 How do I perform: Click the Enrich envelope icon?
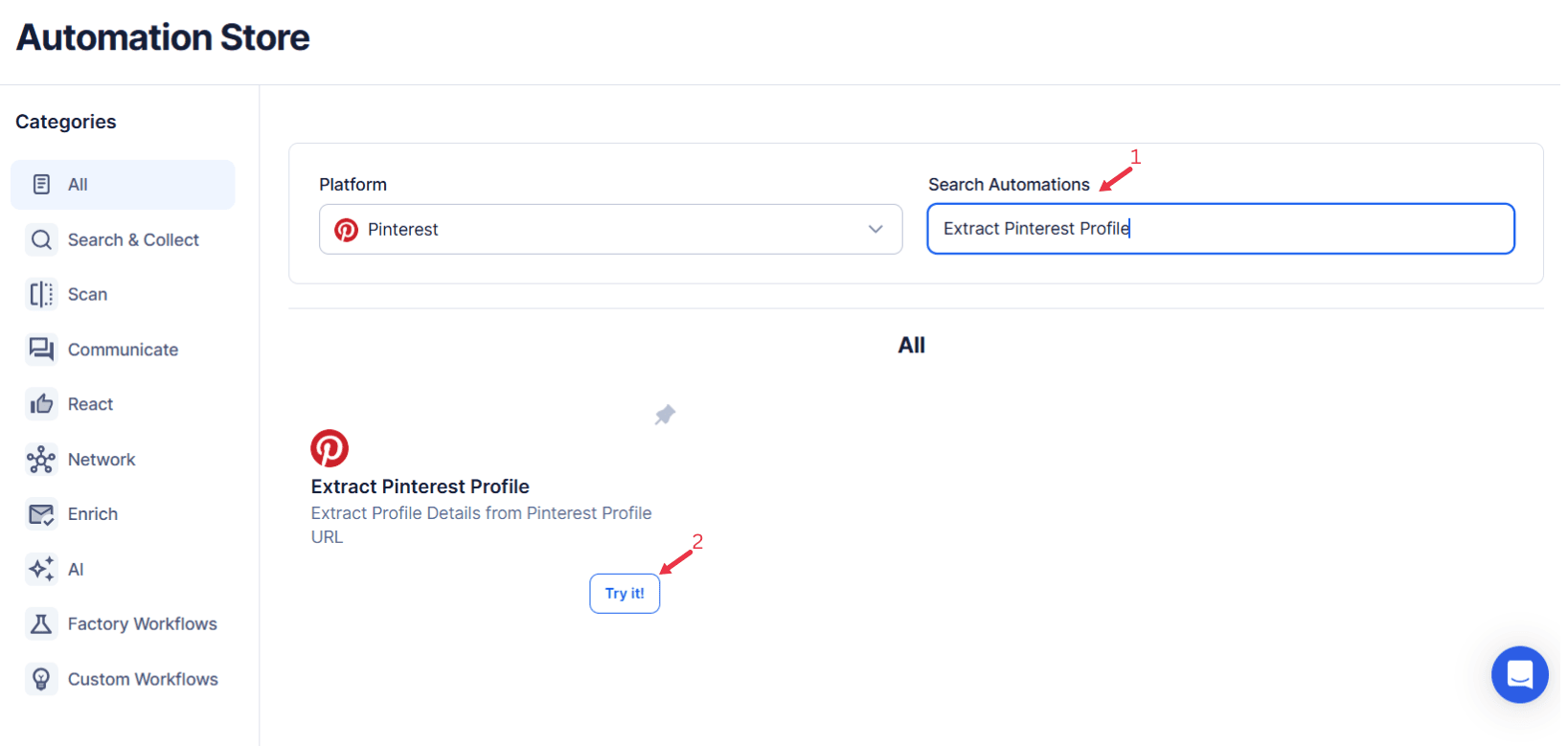(41, 513)
